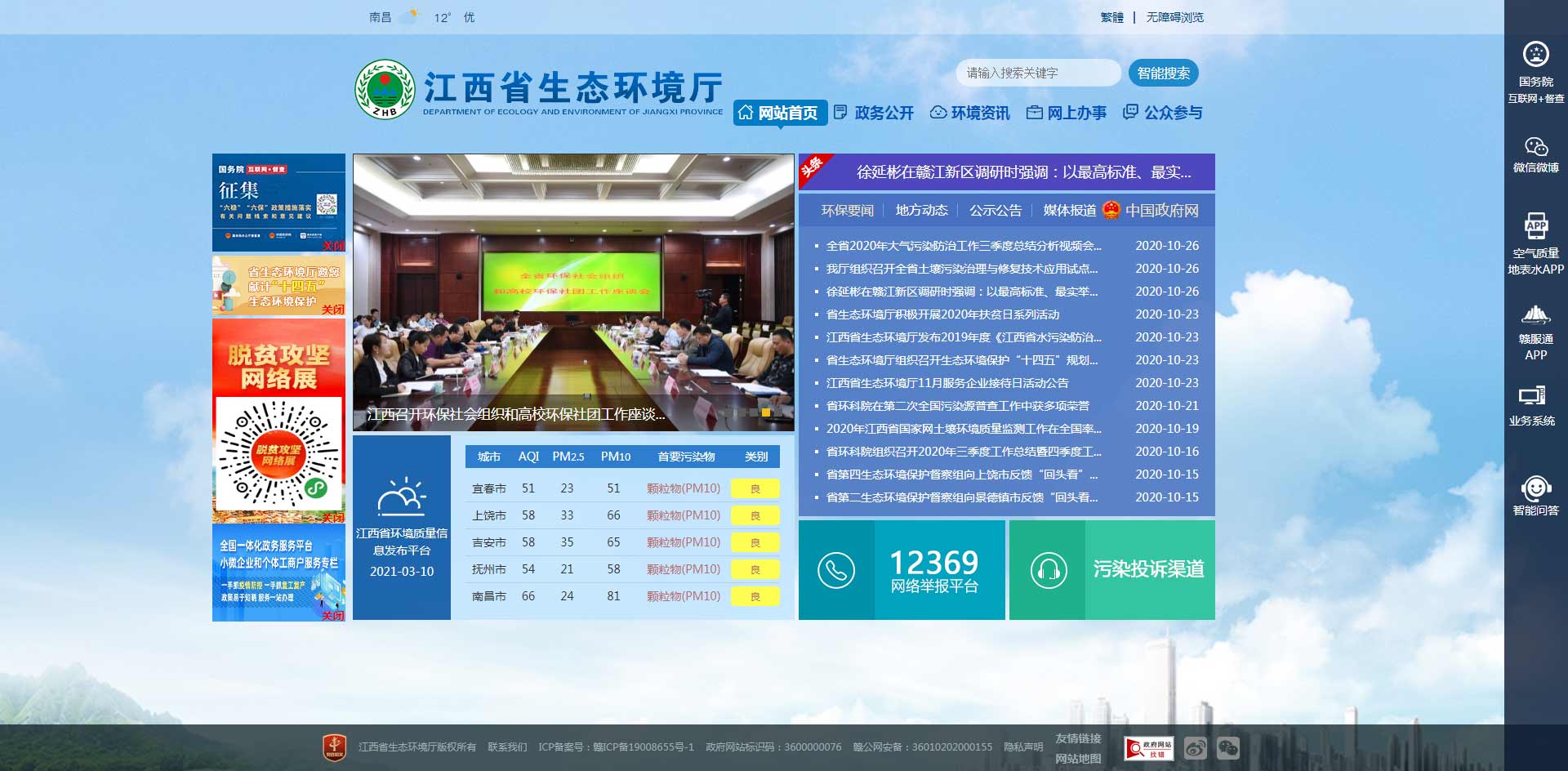This screenshot has width=1568, height=771.
Task: Open the 政务公开 navigation menu
Action: tap(874, 113)
